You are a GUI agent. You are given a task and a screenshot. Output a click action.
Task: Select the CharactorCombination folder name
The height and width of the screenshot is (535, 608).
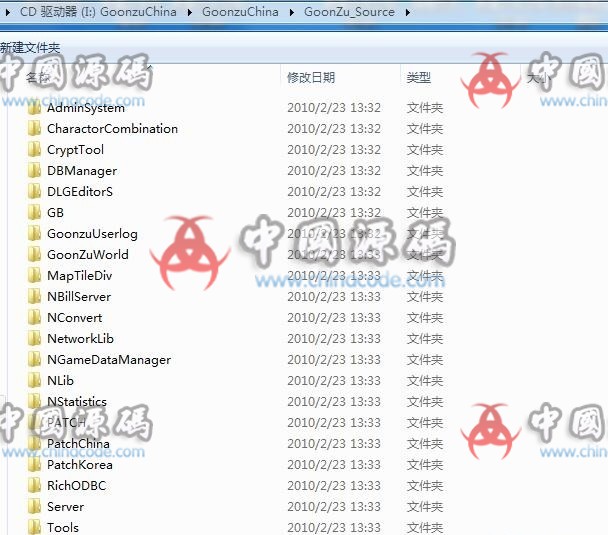pyautogui.click(x=112, y=129)
